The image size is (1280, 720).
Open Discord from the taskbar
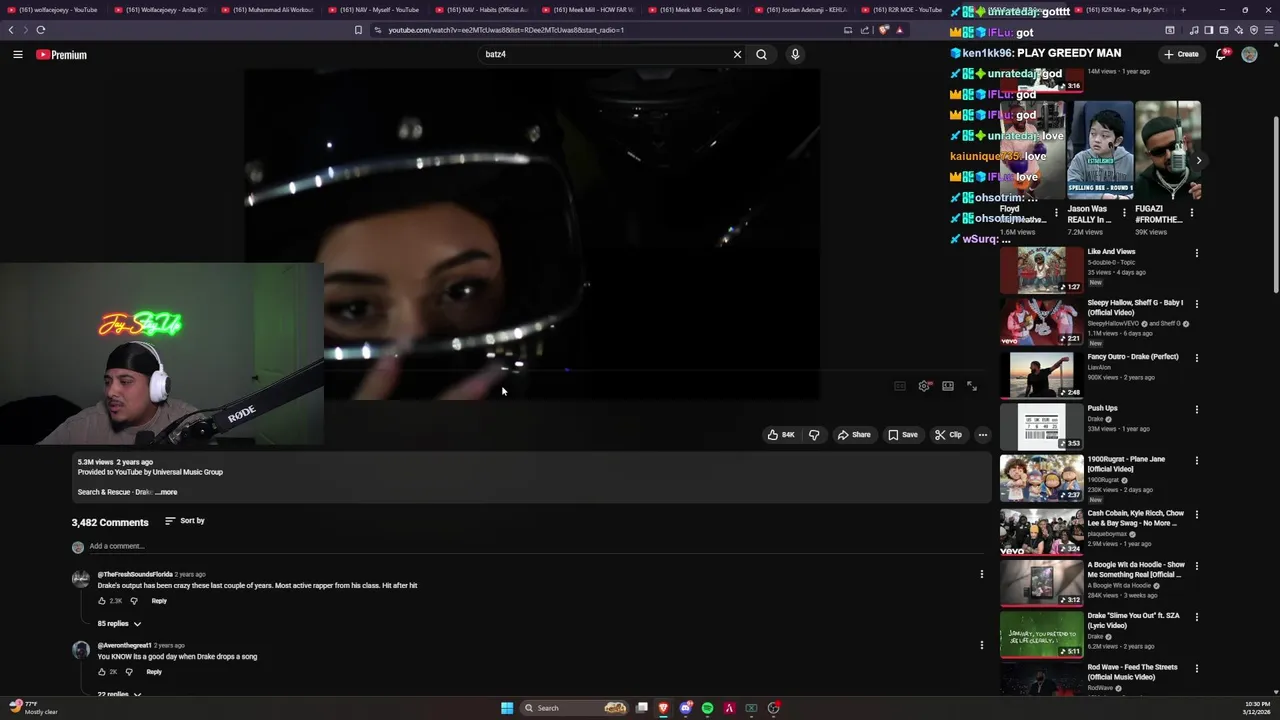coord(685,708)
